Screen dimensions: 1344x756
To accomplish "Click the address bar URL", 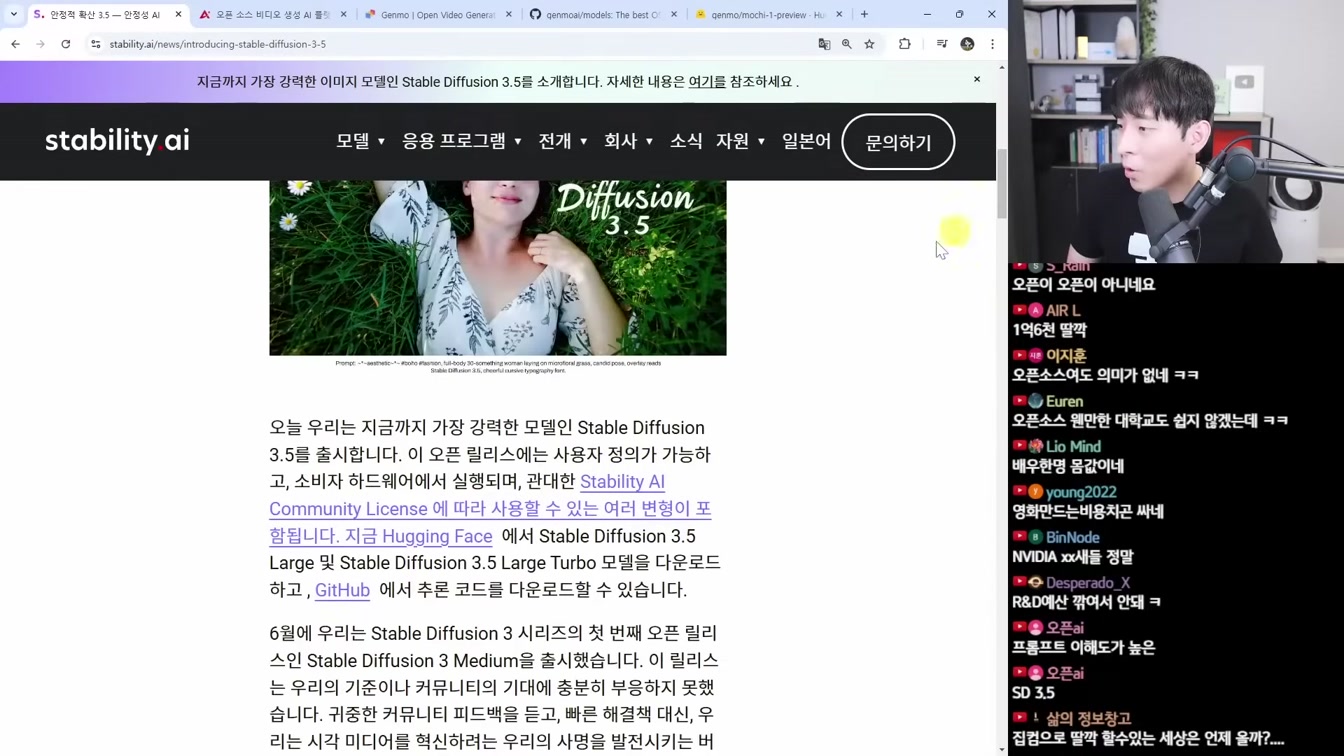I will [x=218, y=44].
